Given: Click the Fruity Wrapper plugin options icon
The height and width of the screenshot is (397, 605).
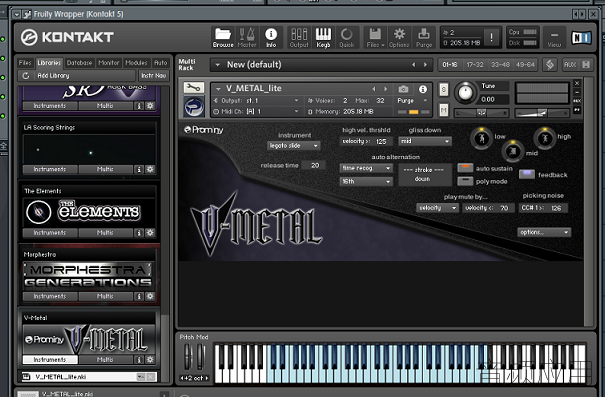Looking at the screenshot, I should (x=27, y=15).
